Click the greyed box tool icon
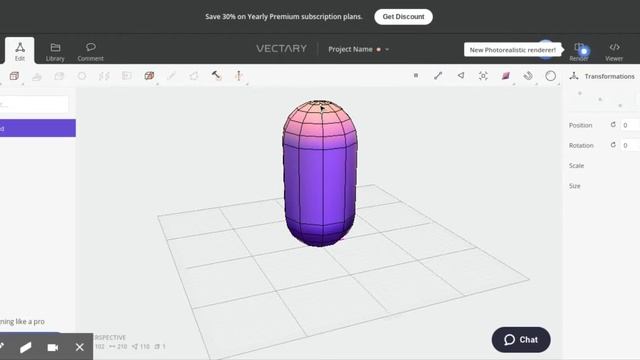This screenshot has width=640, height=360. pyautogui.click(x=59, y=76)
